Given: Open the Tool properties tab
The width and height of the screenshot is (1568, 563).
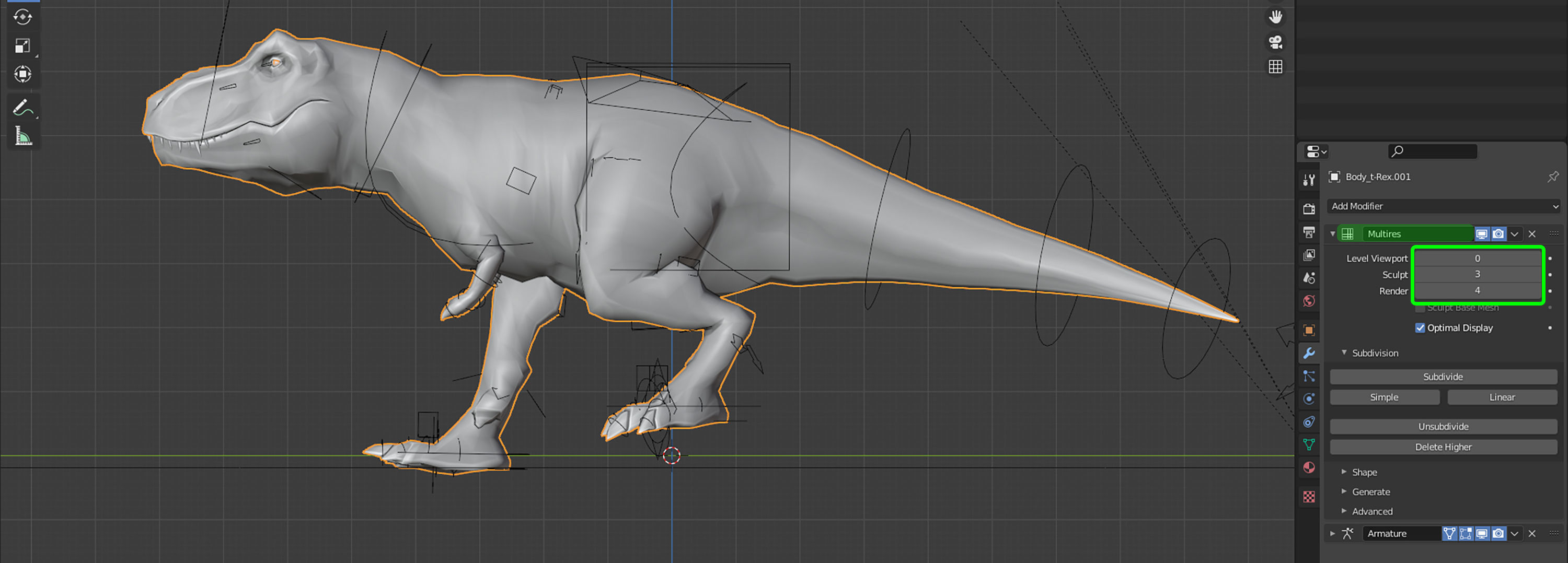Looking at the screenshot, I should (x=1309, y=180).
